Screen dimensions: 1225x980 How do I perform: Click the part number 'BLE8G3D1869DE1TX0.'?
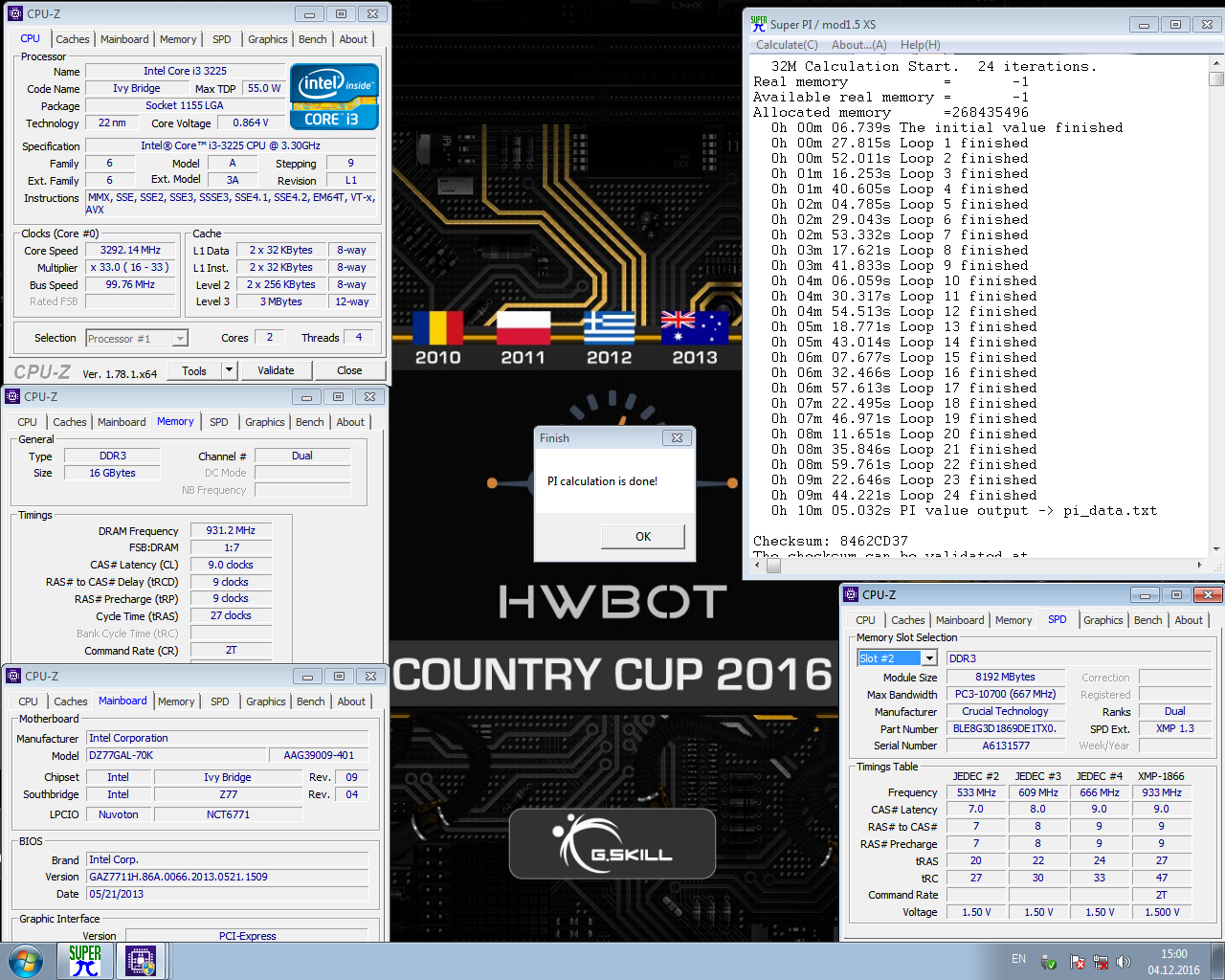[1005, 728]
